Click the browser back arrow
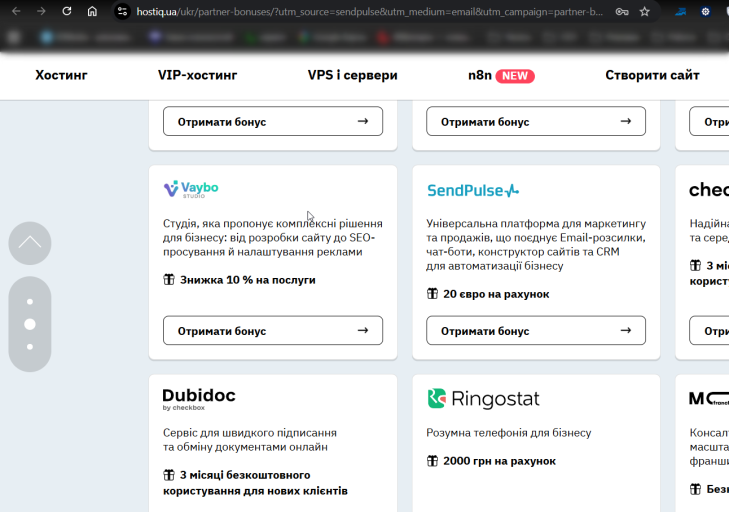Viewport: 729px width, 512px height. pyautogui.click(x=16, y=11)
